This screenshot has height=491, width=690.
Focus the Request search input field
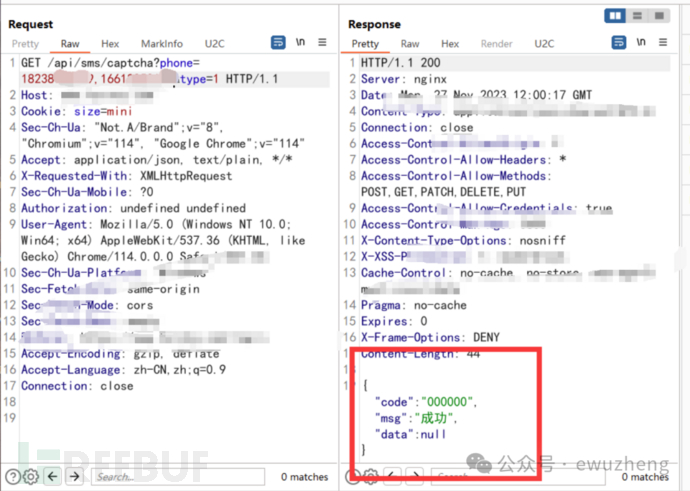coord(178,476)
